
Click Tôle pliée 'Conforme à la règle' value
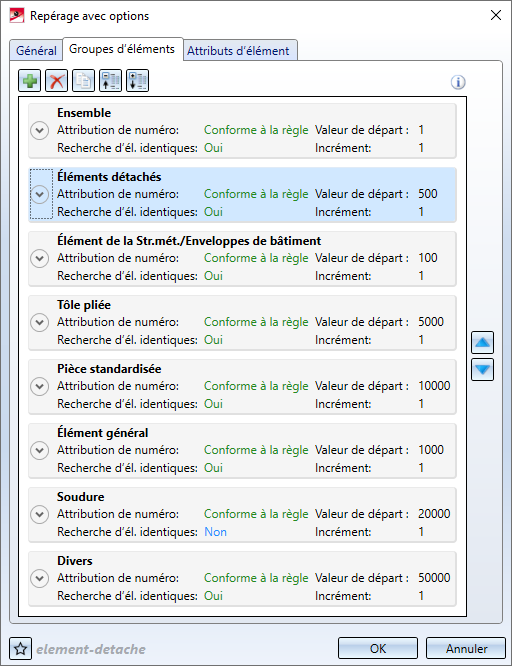point(256,322)
